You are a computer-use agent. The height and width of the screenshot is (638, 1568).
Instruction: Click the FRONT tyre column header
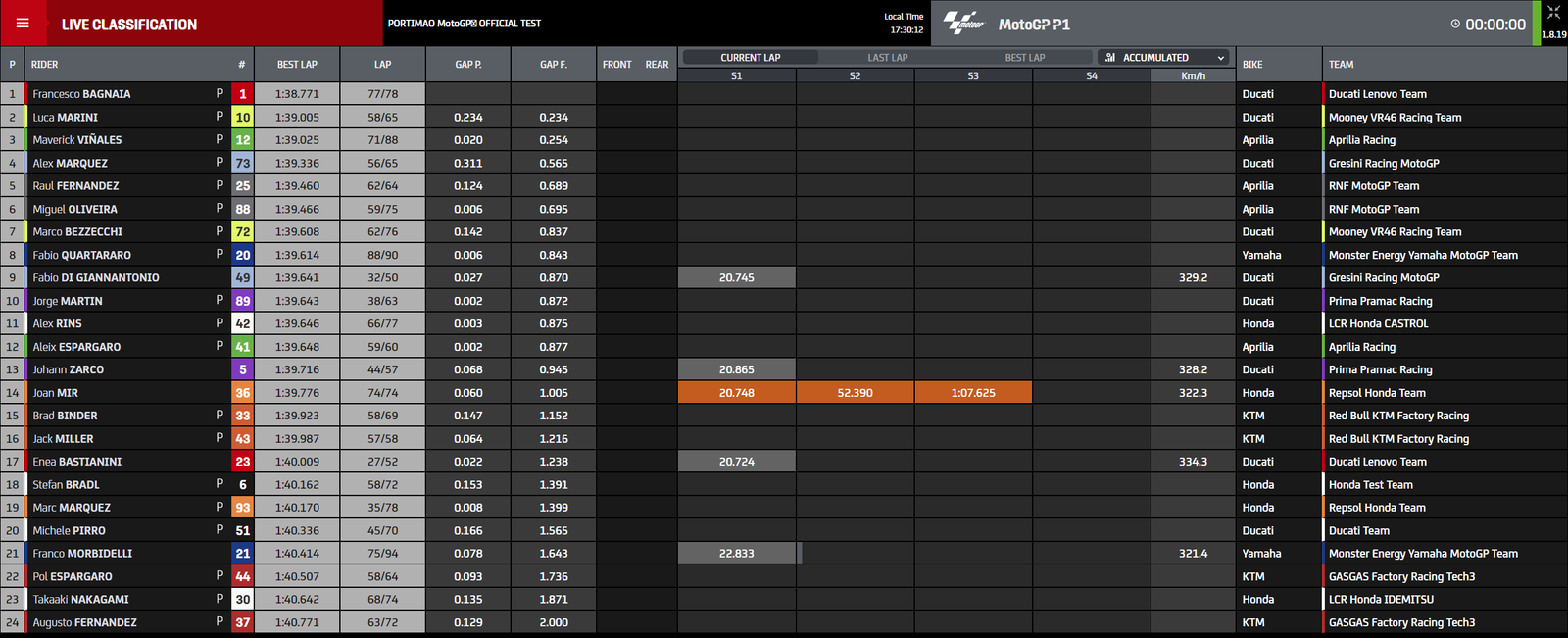tap(617, 65)
